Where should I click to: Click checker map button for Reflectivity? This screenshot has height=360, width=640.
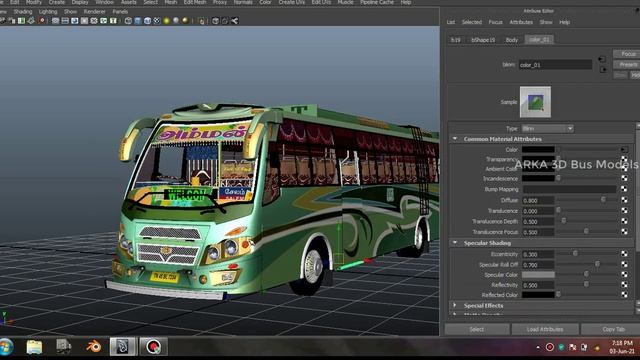click(624, 284)
